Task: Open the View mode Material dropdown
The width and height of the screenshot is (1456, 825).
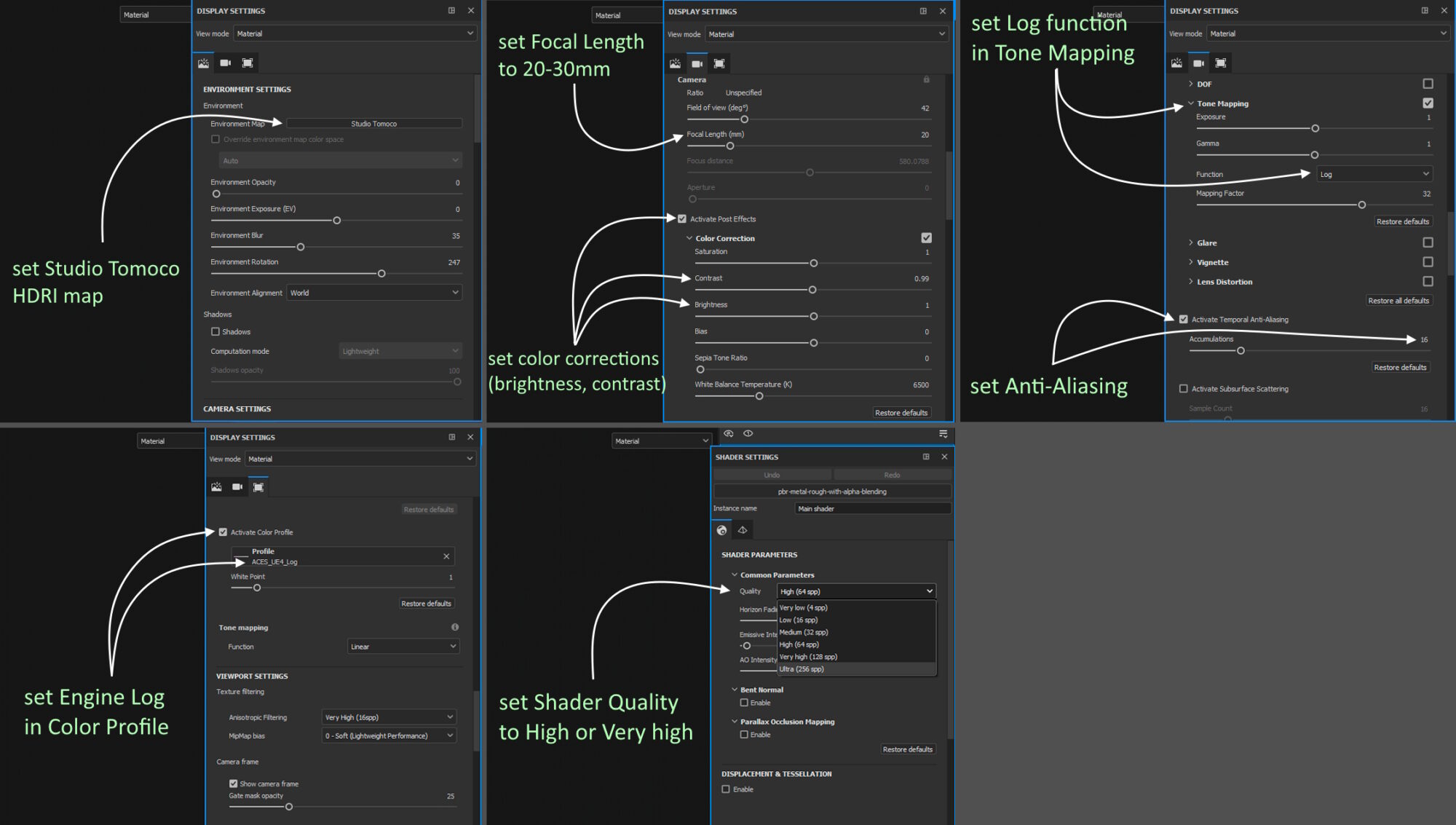Action: click(355, 33)
